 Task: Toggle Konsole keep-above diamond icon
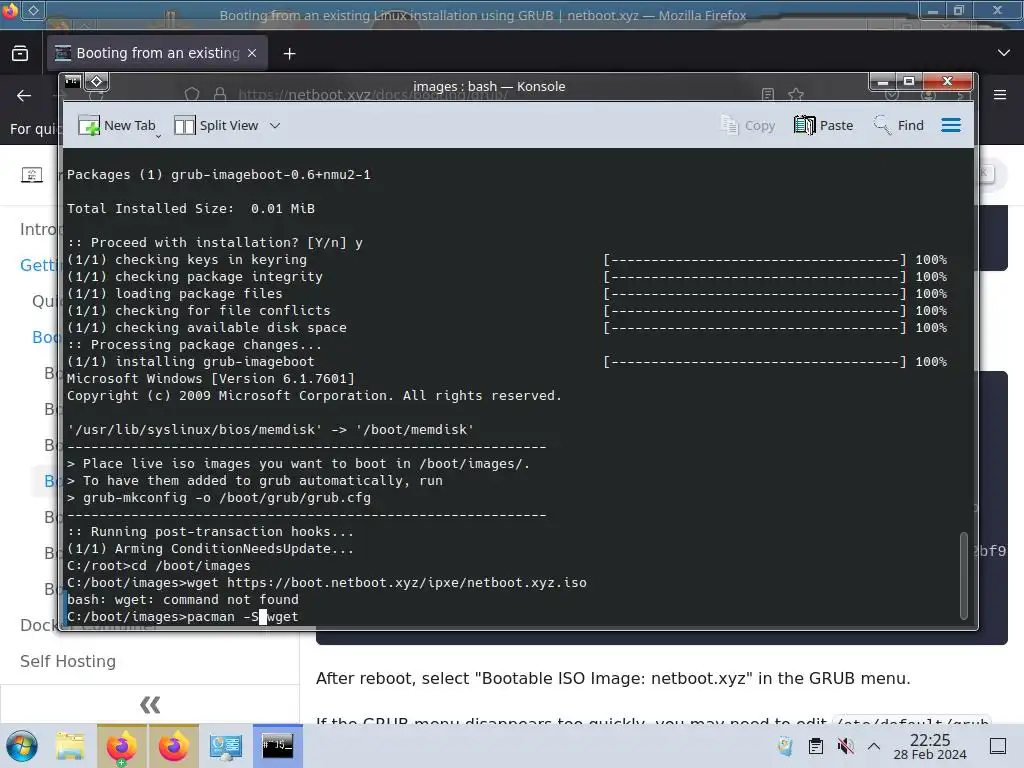click(97, 82)
